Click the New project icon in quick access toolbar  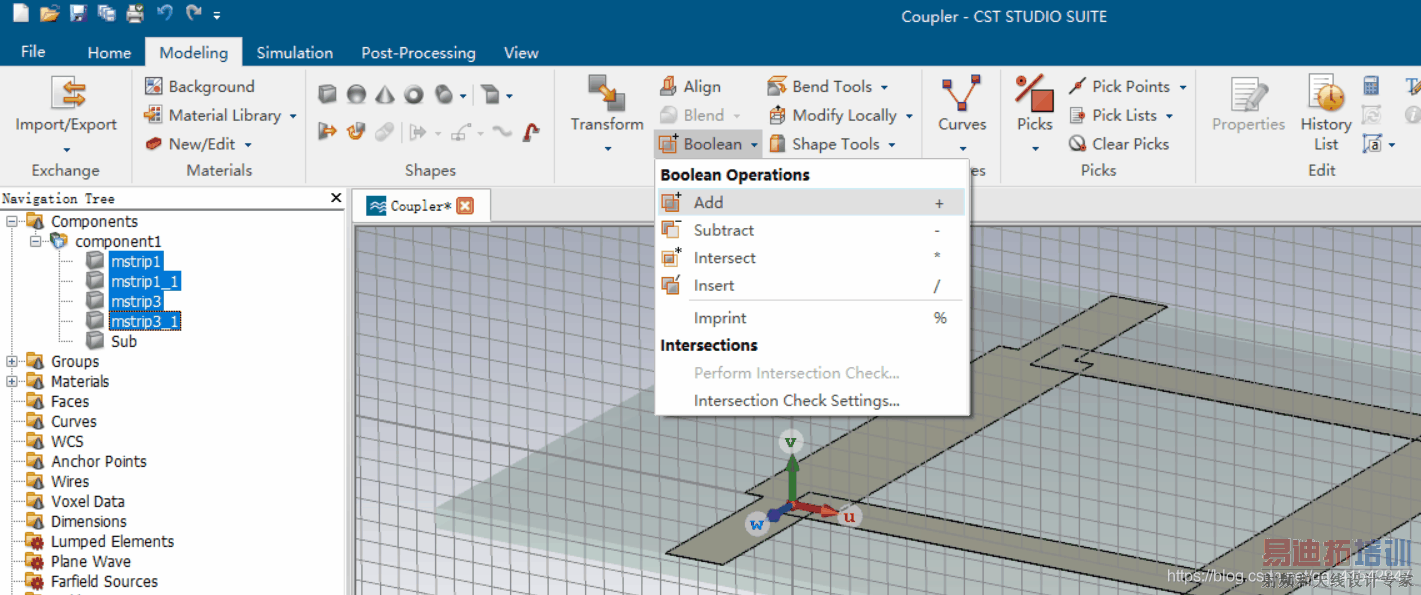pyautogui.click(x=20, y=14)
